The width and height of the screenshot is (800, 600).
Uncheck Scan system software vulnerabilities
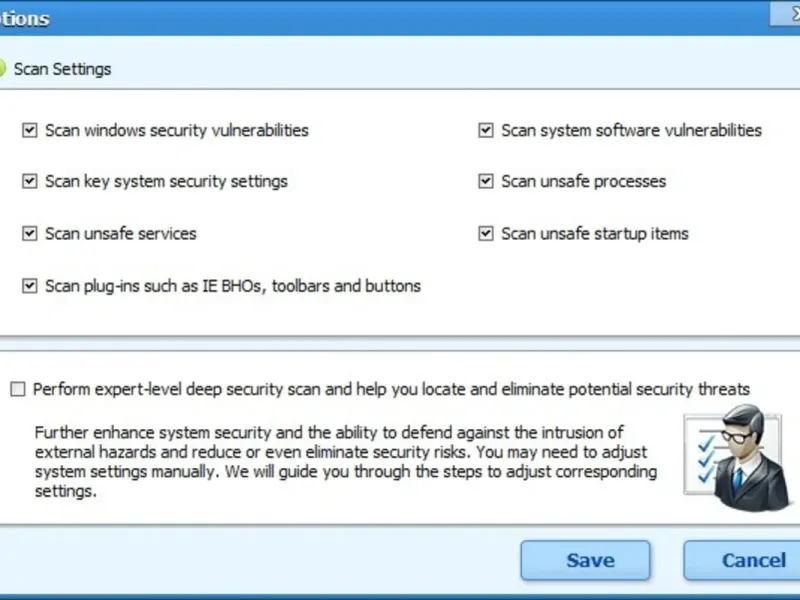pos(486,130)
